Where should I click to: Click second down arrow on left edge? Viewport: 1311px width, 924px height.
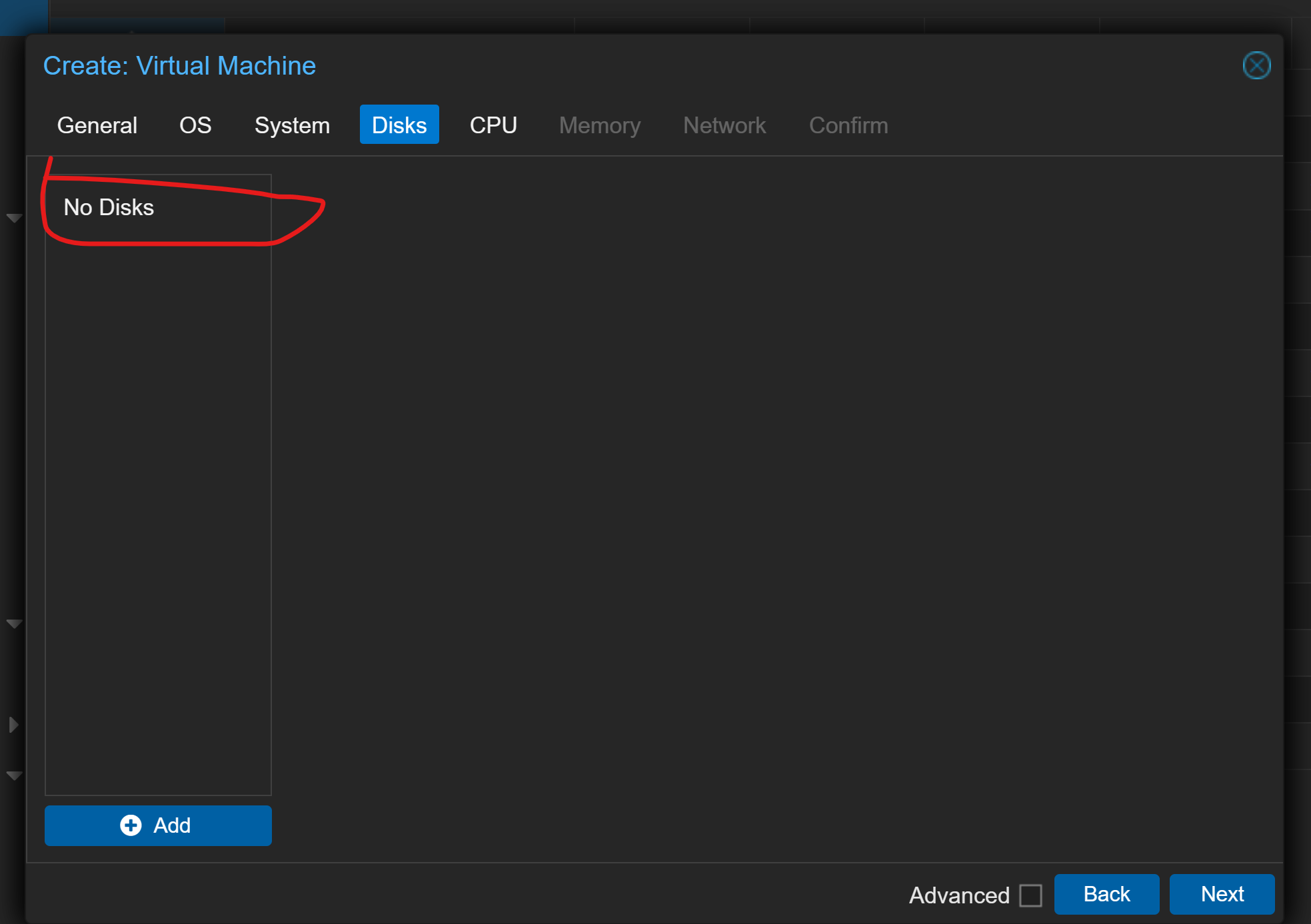pyautogui.click(x=14, y=624)
